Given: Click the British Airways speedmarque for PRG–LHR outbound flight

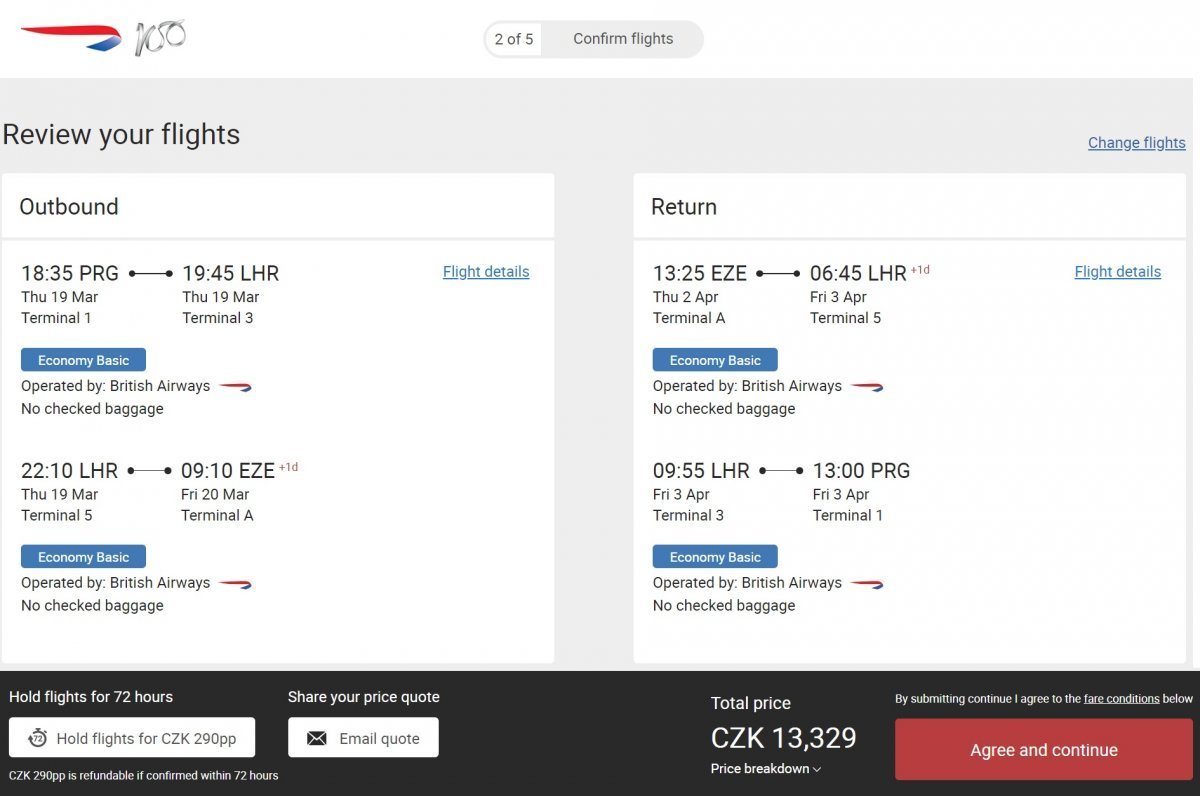Looking at the screenshot, I should point(235,387).
